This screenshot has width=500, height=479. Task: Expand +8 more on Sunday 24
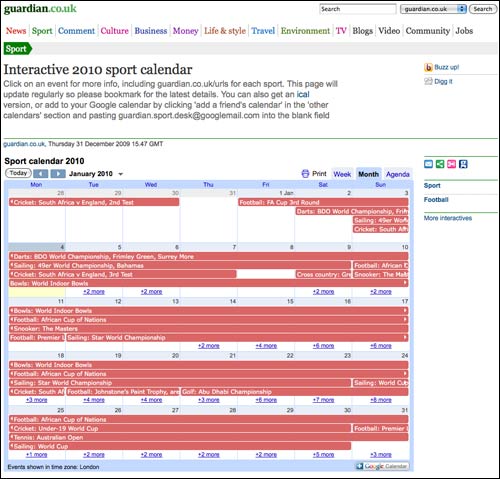(x=381, y=400)
